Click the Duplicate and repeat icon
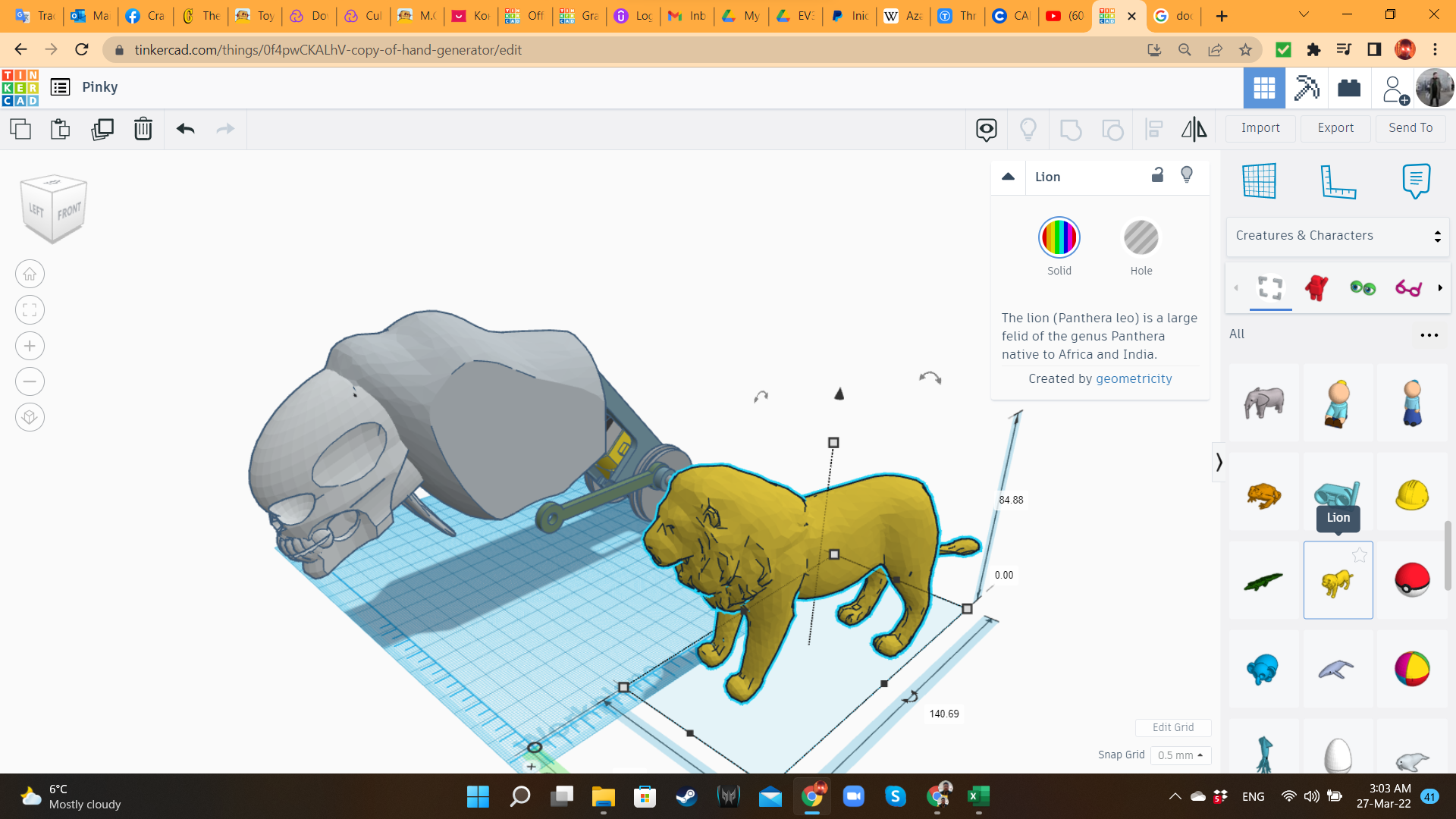The width and height of the screenshot is (1456, 819). click(x=102, y=129)
